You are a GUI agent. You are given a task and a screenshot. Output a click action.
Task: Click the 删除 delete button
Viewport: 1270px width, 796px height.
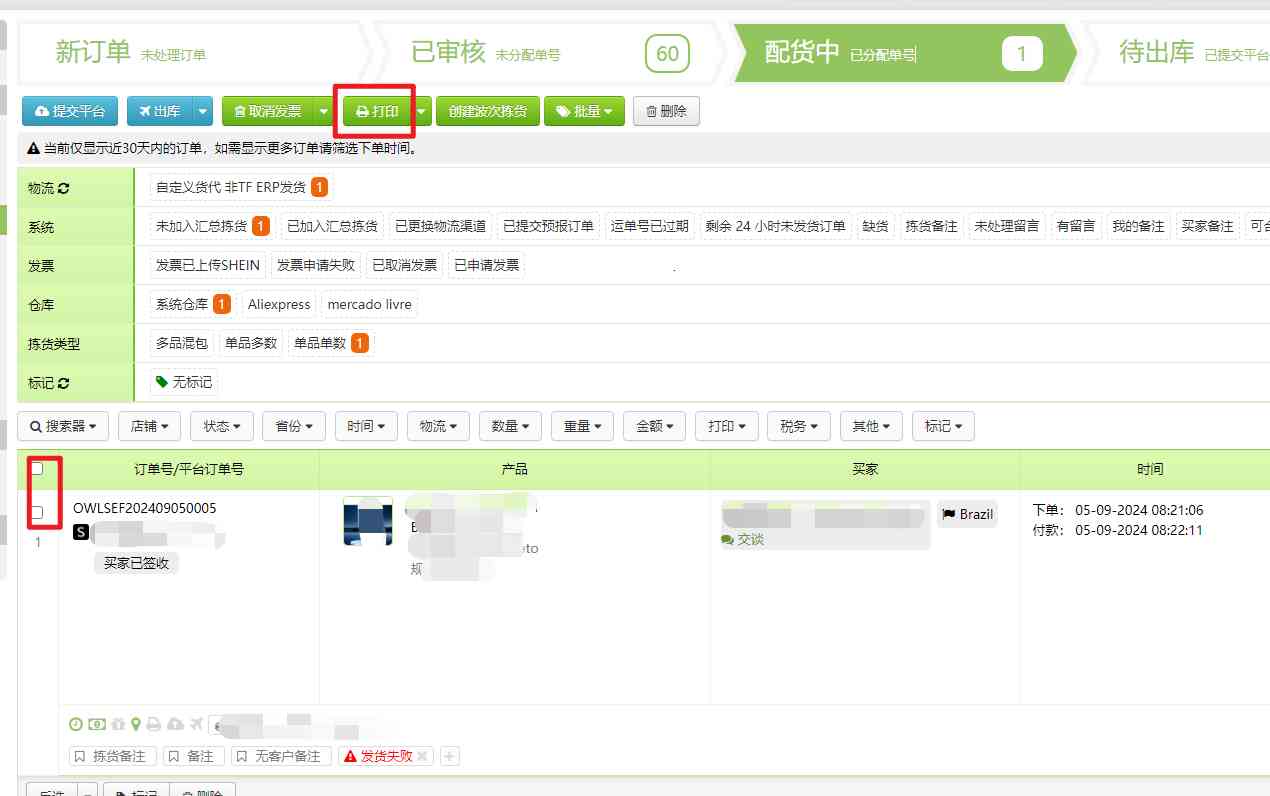click(x=666, y=111)
